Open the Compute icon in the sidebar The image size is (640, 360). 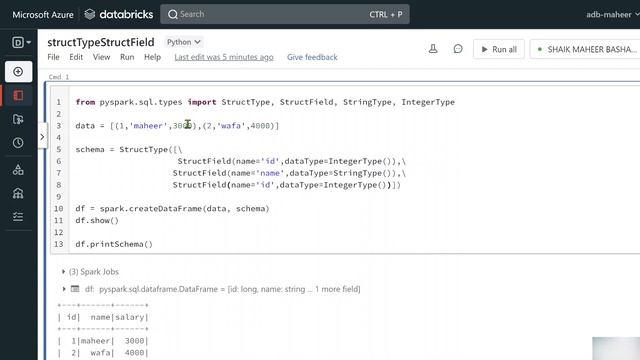coord(18,193)
